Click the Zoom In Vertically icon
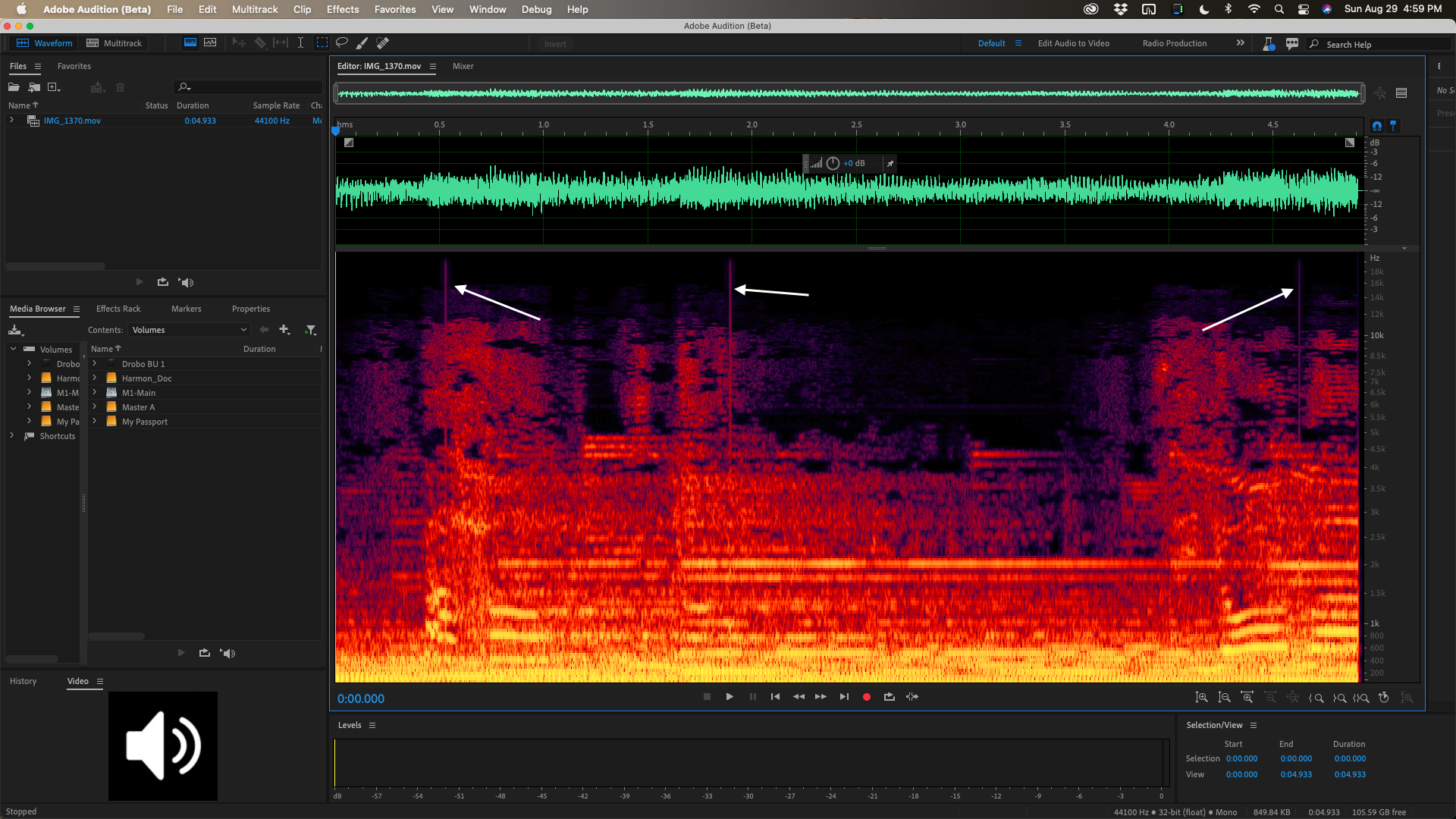Screen dimensions: 1456x819 coord(1202,698)
